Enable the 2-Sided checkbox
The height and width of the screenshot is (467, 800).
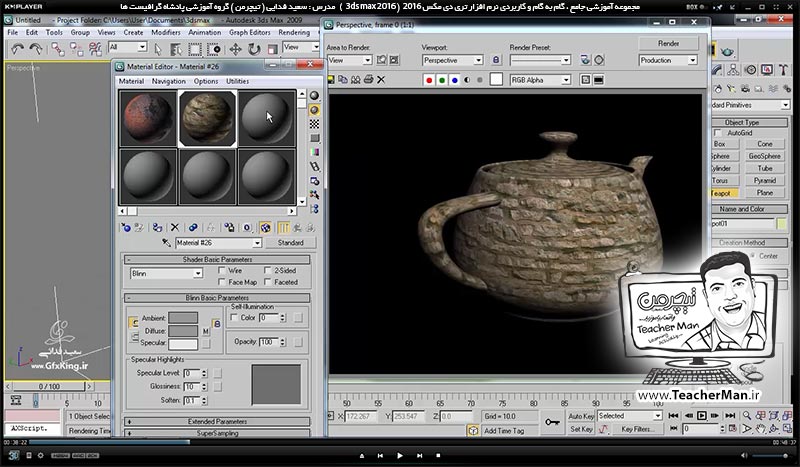point(268,270)
